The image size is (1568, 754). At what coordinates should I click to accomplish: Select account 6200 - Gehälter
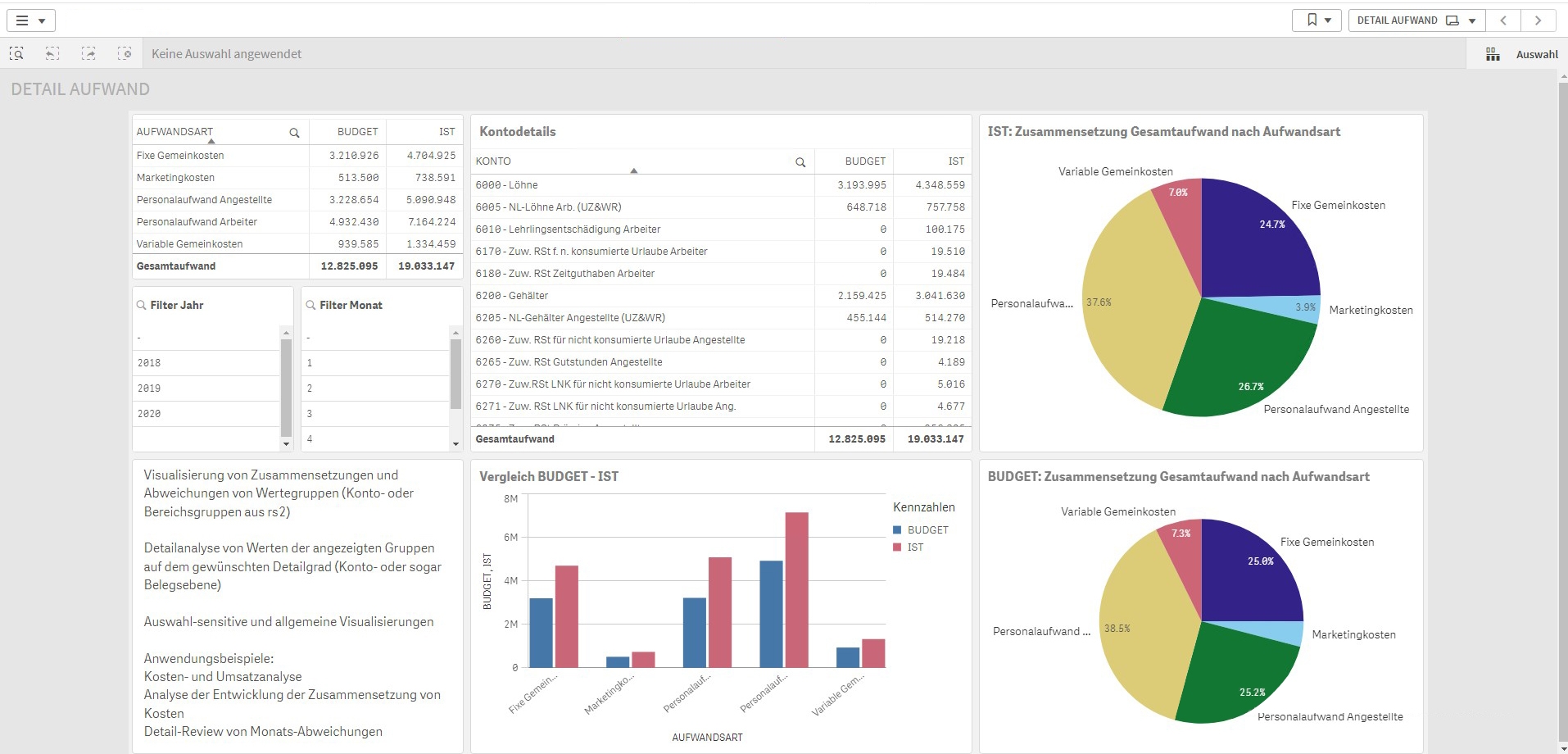coord(721,295)
